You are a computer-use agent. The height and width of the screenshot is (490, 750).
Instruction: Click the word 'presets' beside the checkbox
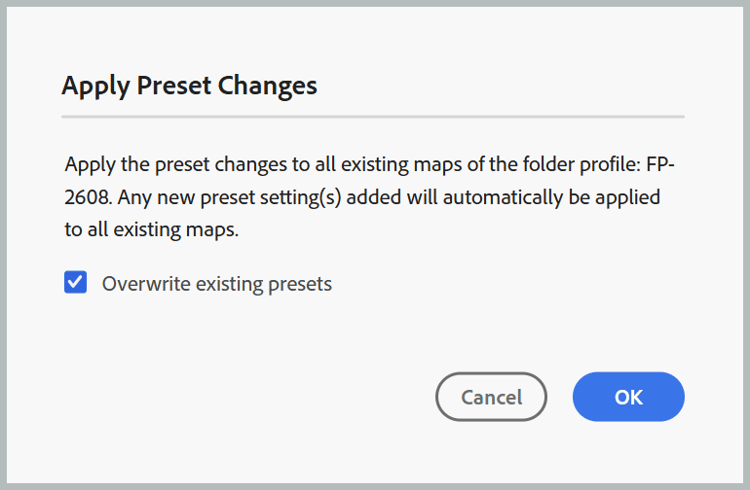pyautogui.click(x=300, y=285)
